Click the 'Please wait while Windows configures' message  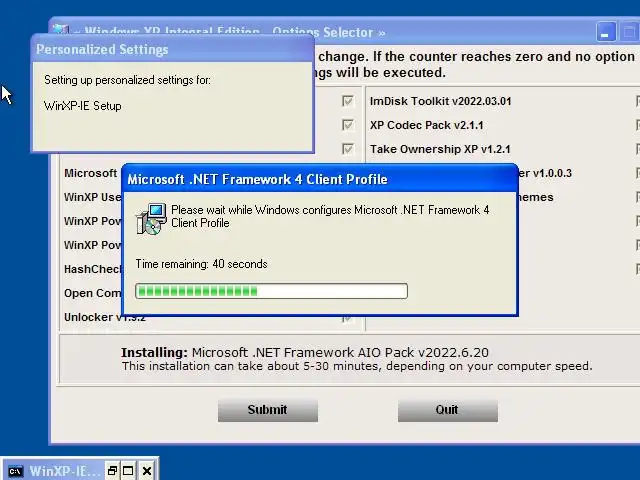pos(330,216)
